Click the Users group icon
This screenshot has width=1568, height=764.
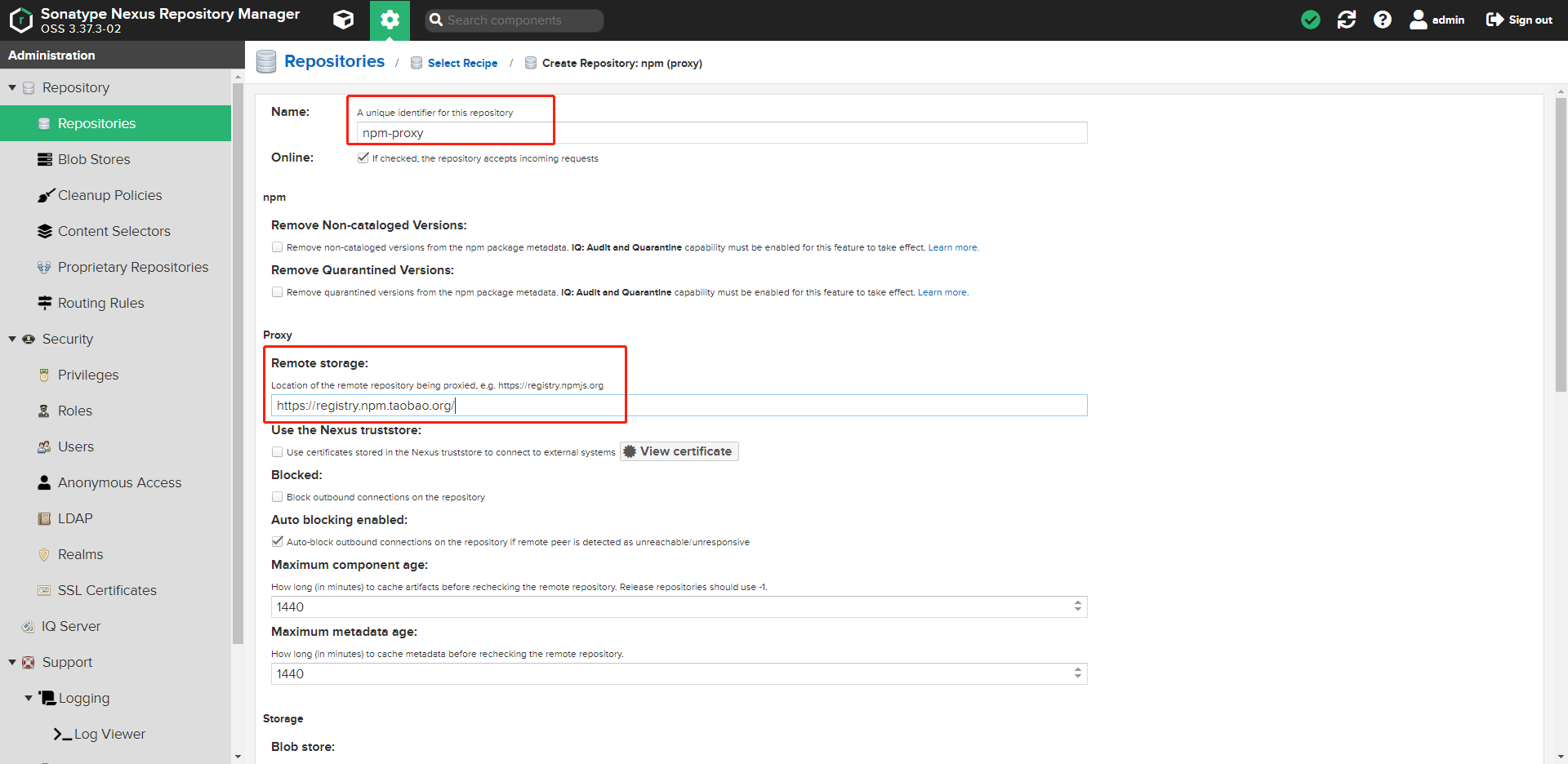coord(45,446)
